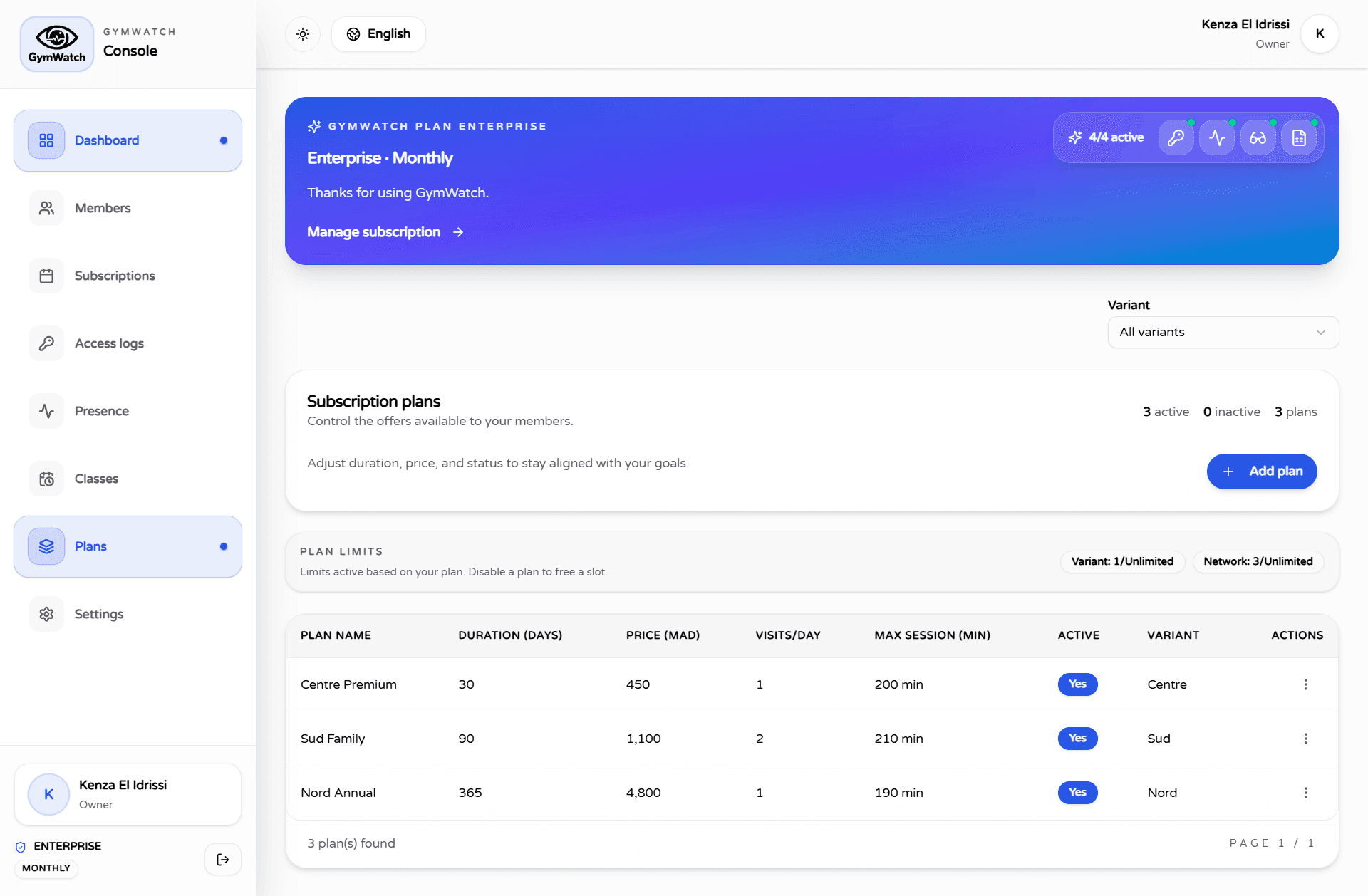Click the Add plan button
Image resolution: width=1368 pixels, height=896 pixels.
click(x=1261, y=472)
